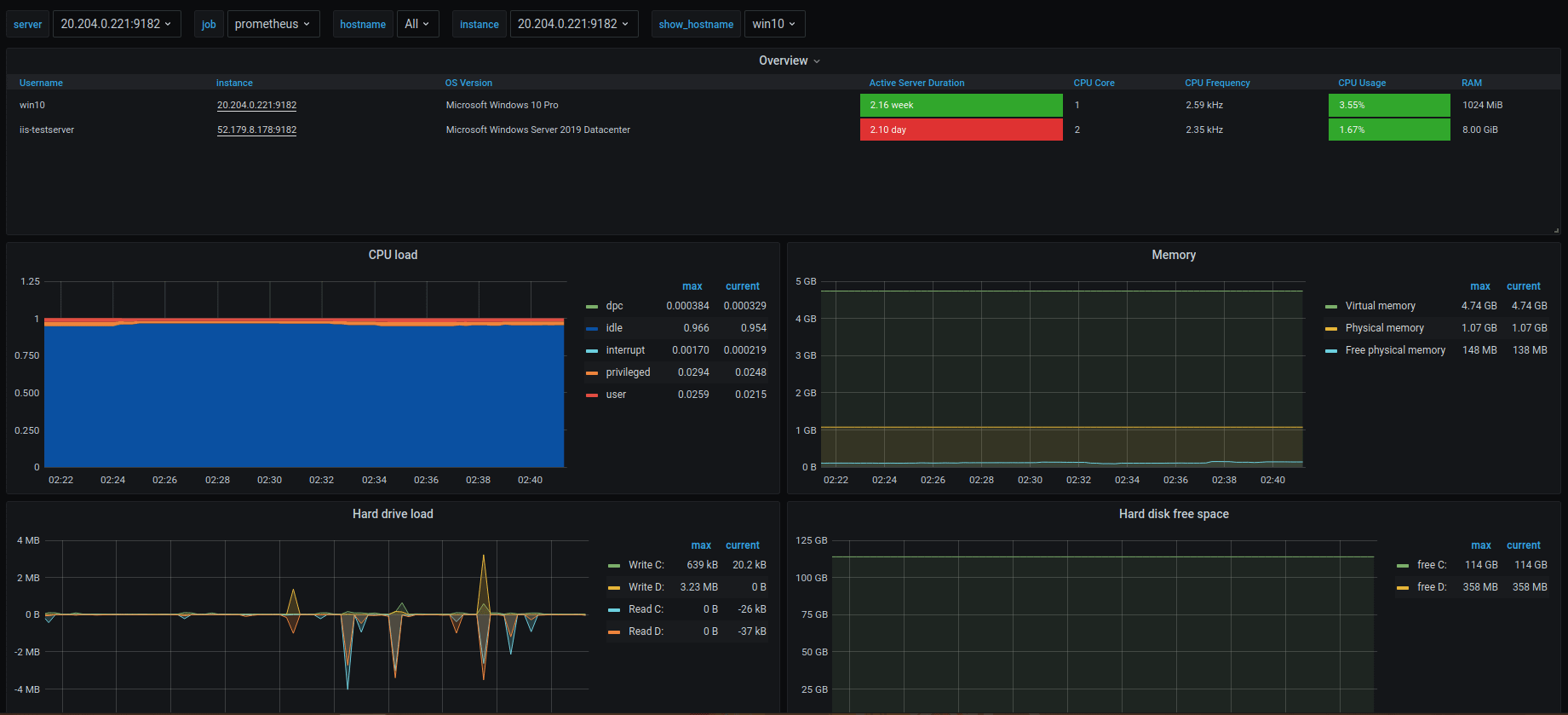The width and height of the screenshot is (1568, 715).
Task: Click the red user series color icon
Action: (x=592, y=395)
